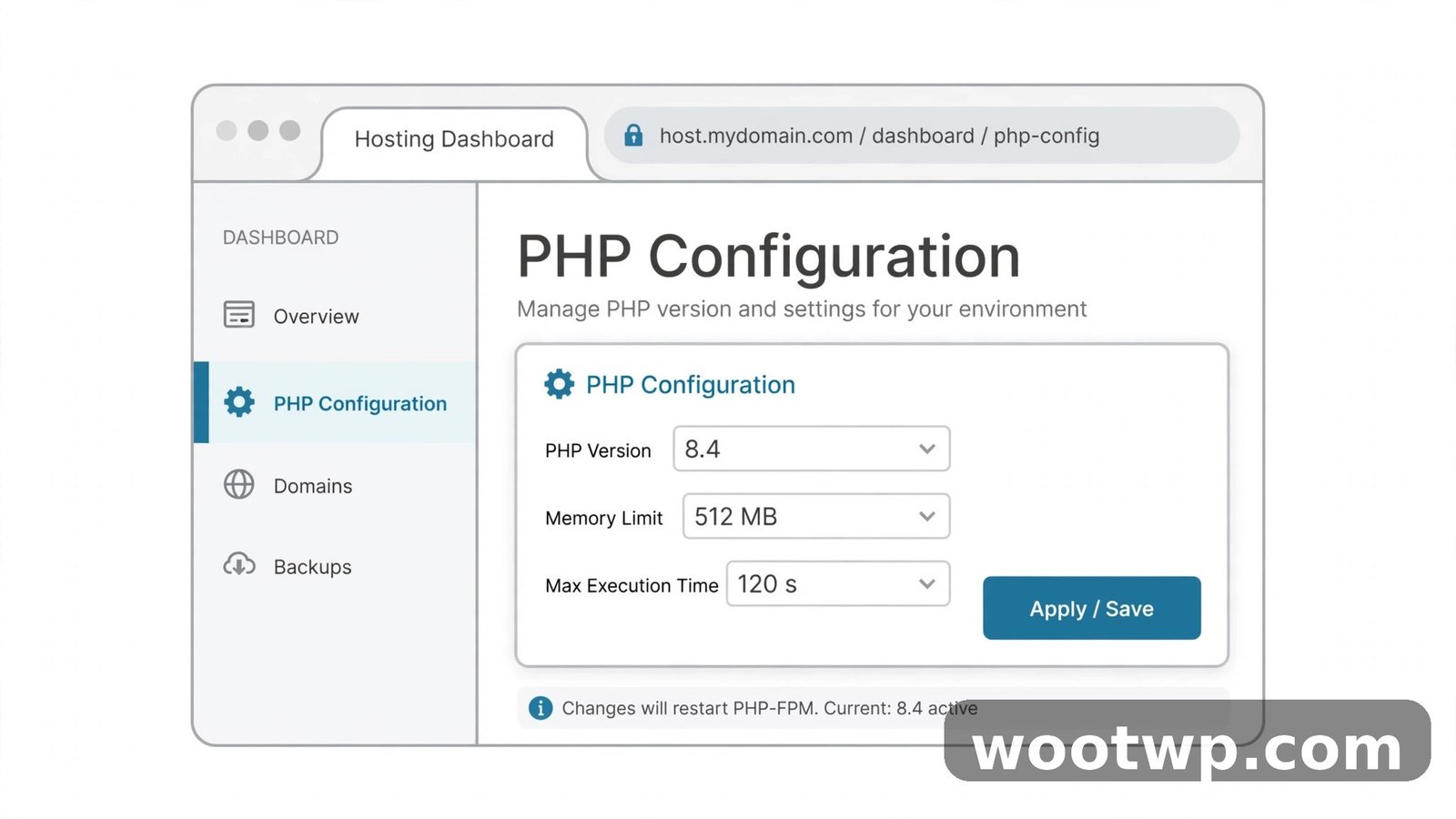Open the Memory Limit dropdown

(816, 516)
